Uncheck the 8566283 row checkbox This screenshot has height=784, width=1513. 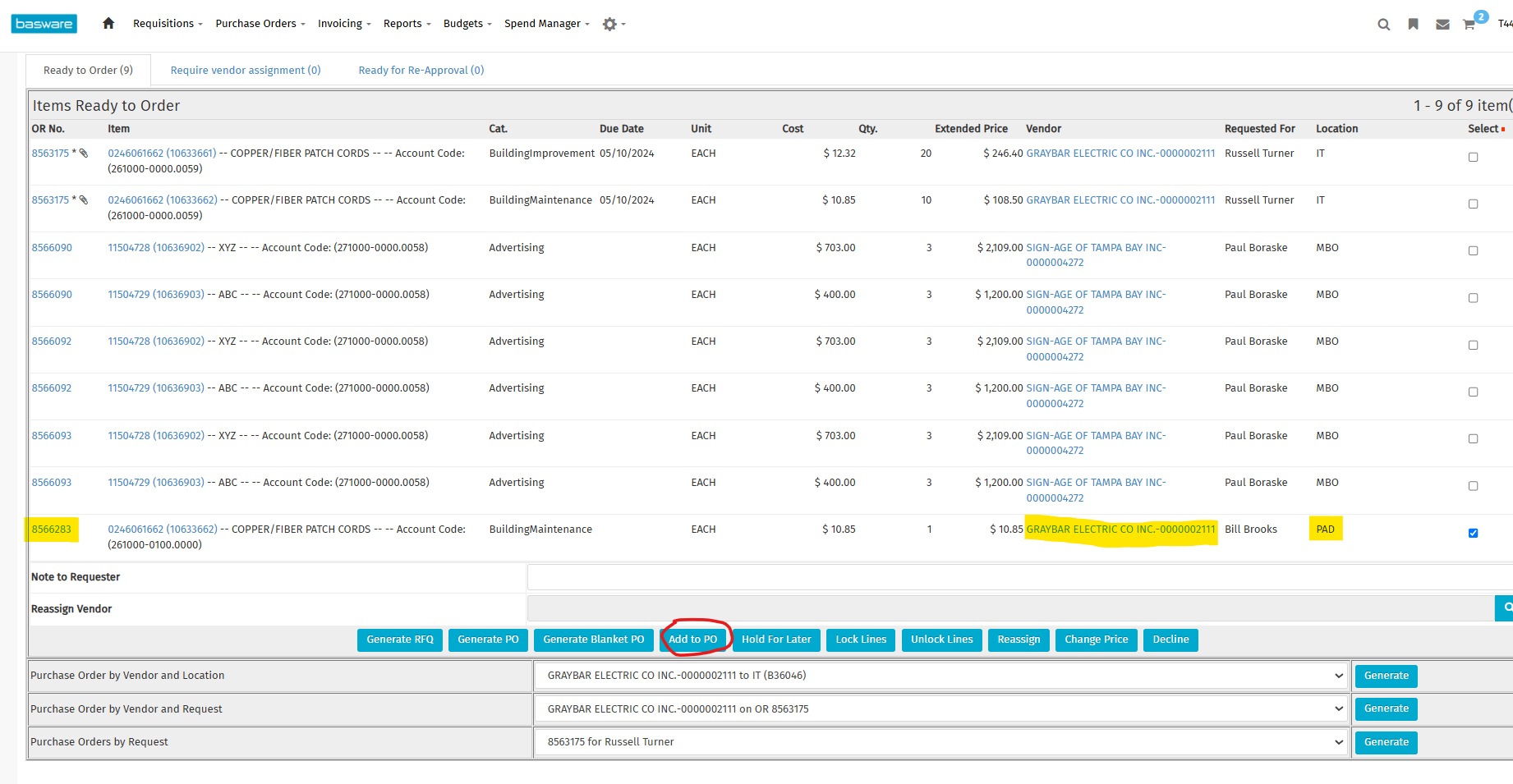tap(1473, 533)
